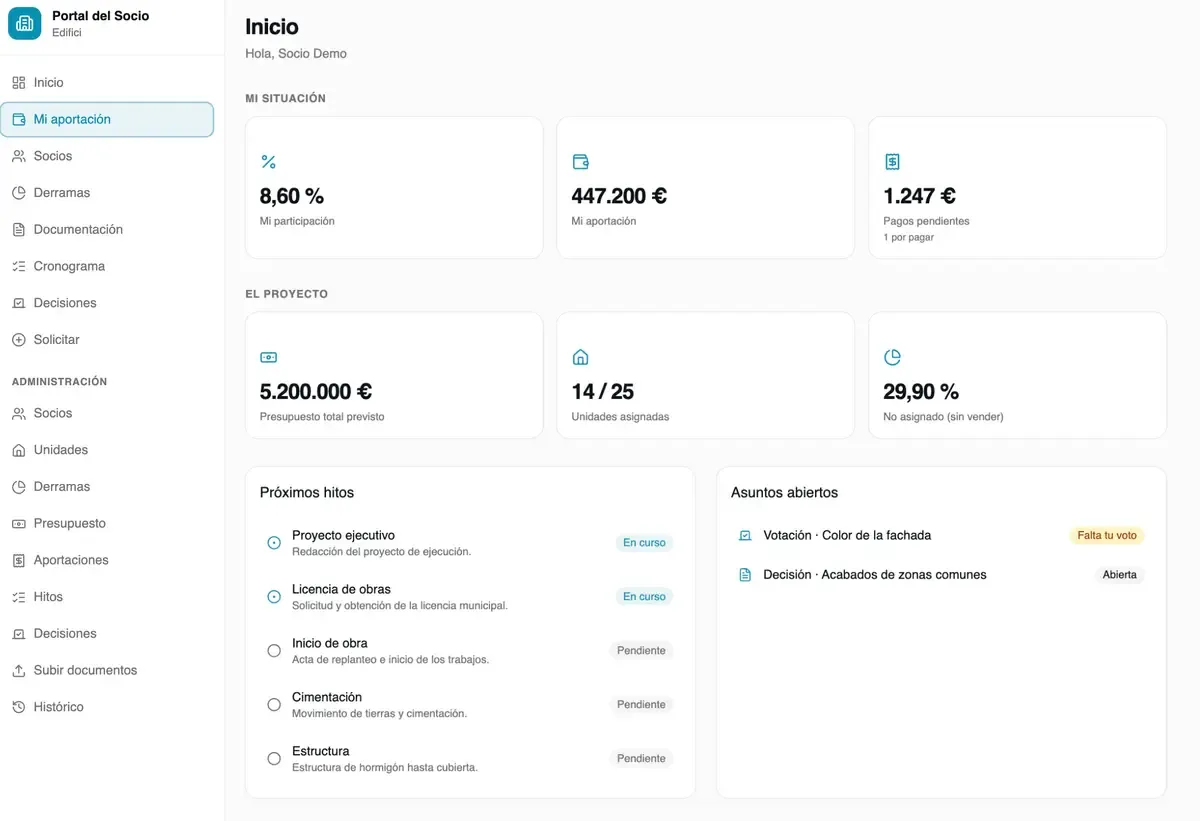Image resolution: width=1200 pixels, height=821 pixels.
Task: Click the Próximos hitos heading
Action: pos(307,493)
